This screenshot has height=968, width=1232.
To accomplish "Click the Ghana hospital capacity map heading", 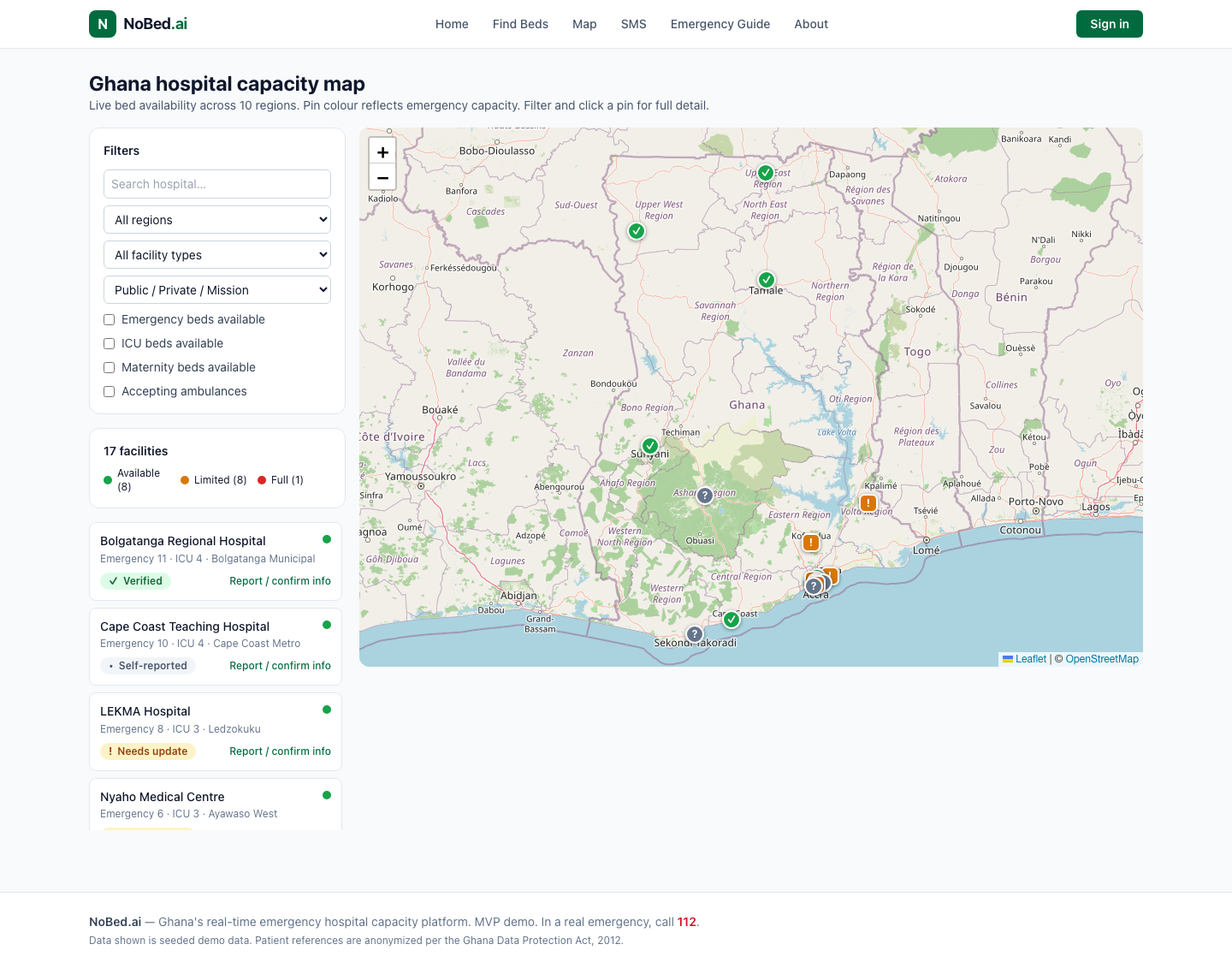I will coord(227,84).
